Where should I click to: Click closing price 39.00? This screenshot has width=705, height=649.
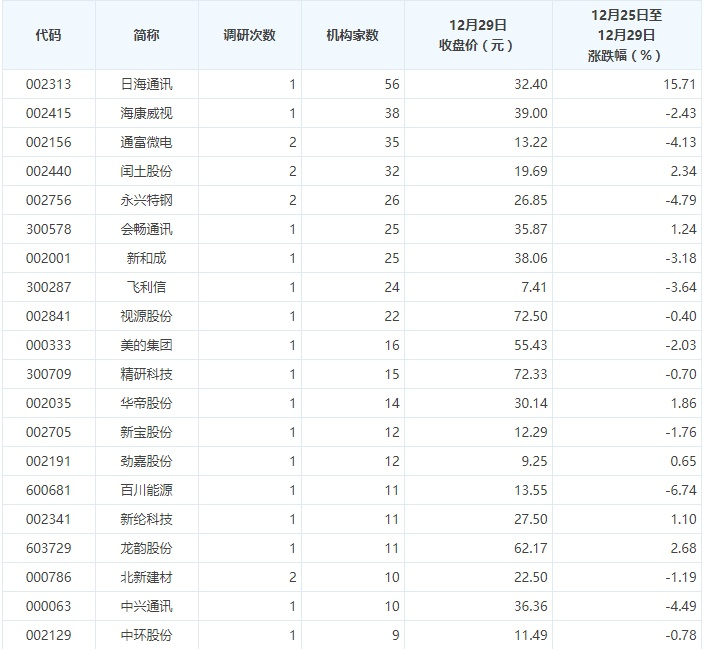[x=531, y=113]
